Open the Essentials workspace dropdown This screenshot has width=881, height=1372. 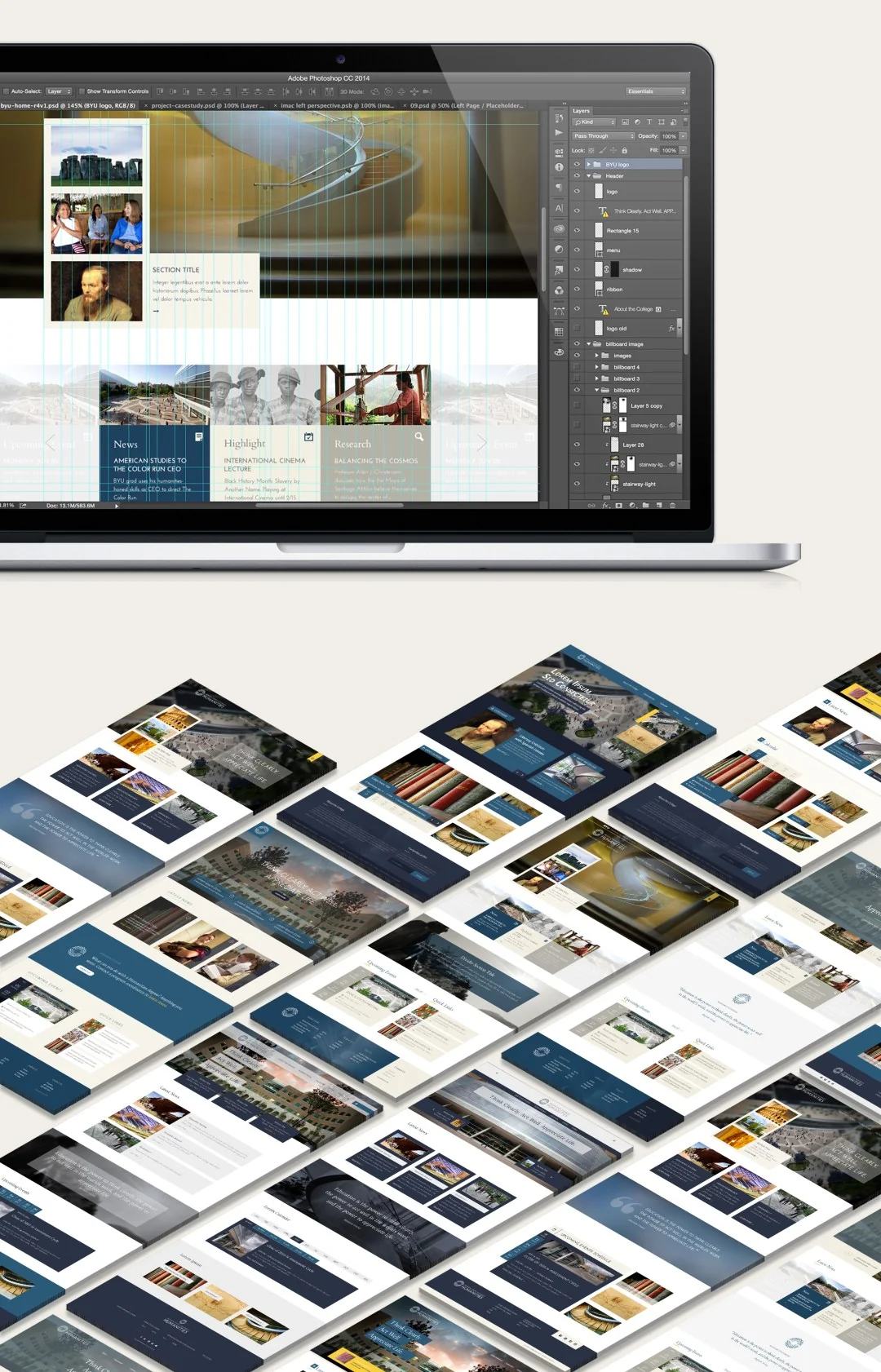(656, 91)
